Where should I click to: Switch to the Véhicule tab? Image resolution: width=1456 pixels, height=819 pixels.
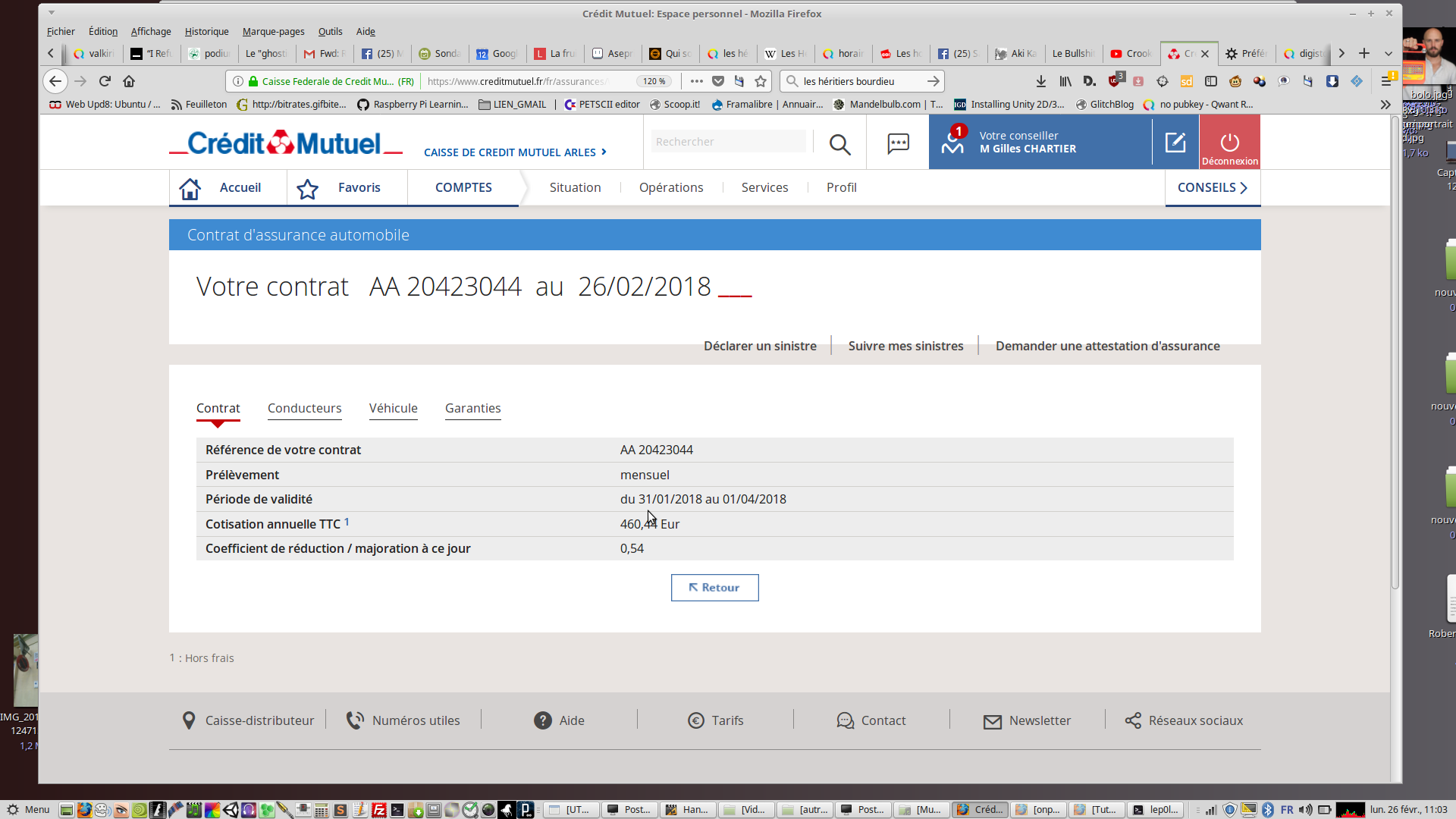point(393,408)
